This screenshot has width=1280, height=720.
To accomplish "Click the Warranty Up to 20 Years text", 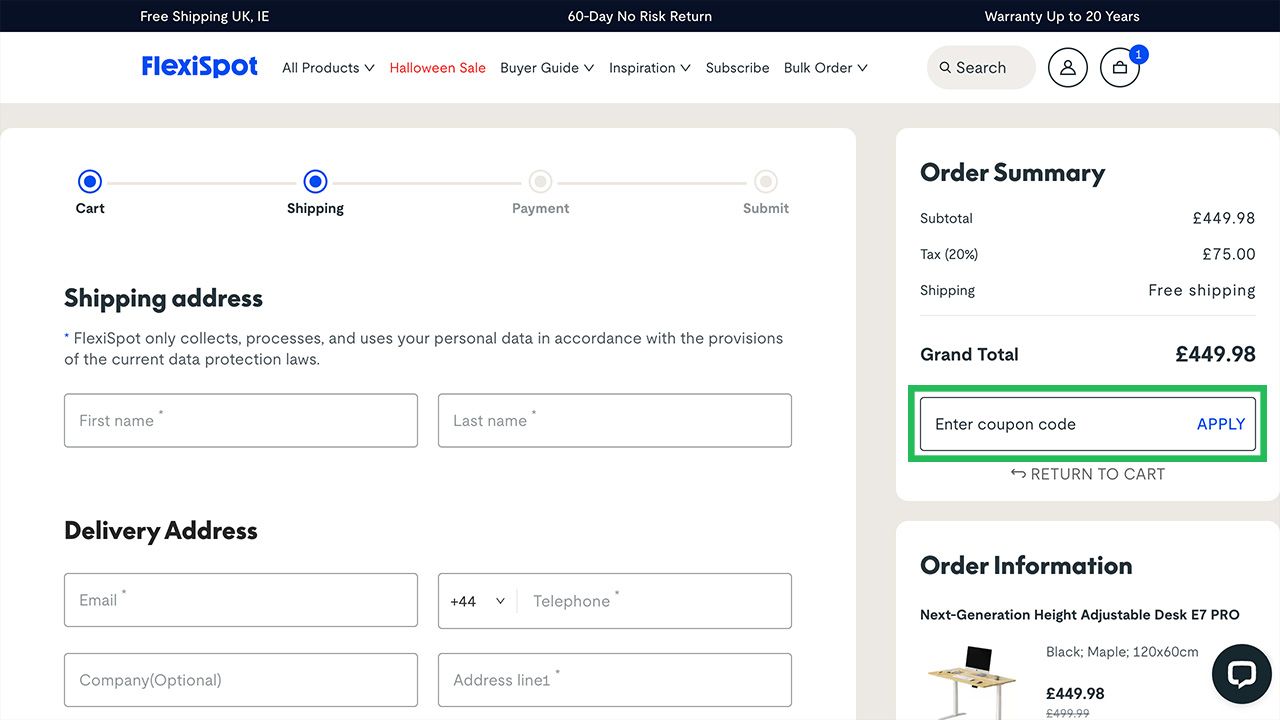I will click(x=1062, y=16).
